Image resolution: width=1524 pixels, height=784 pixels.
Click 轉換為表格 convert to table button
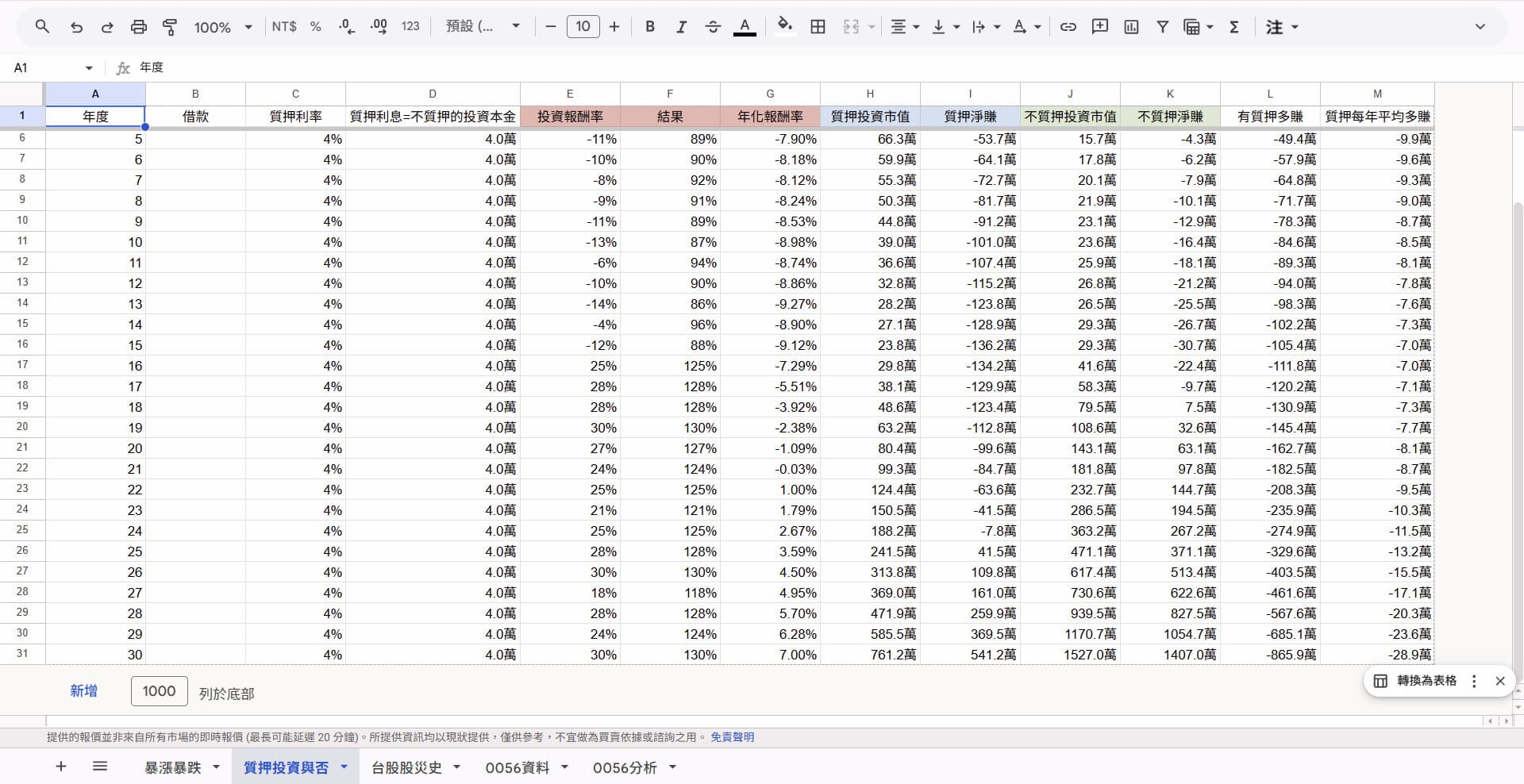coord(1417,681)
